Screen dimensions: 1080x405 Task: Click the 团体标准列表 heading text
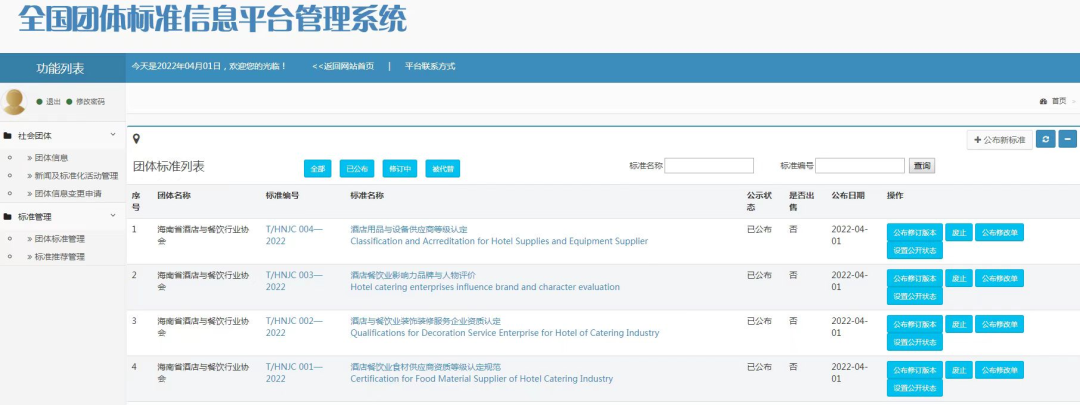(x=169, y=167)
